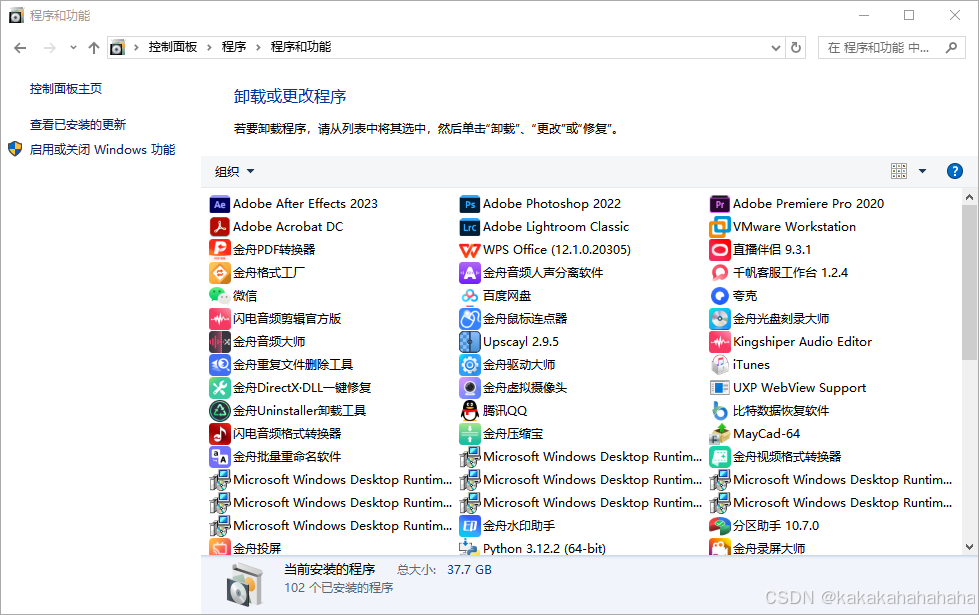Expand the address bar history dropdown

[776, 46]
